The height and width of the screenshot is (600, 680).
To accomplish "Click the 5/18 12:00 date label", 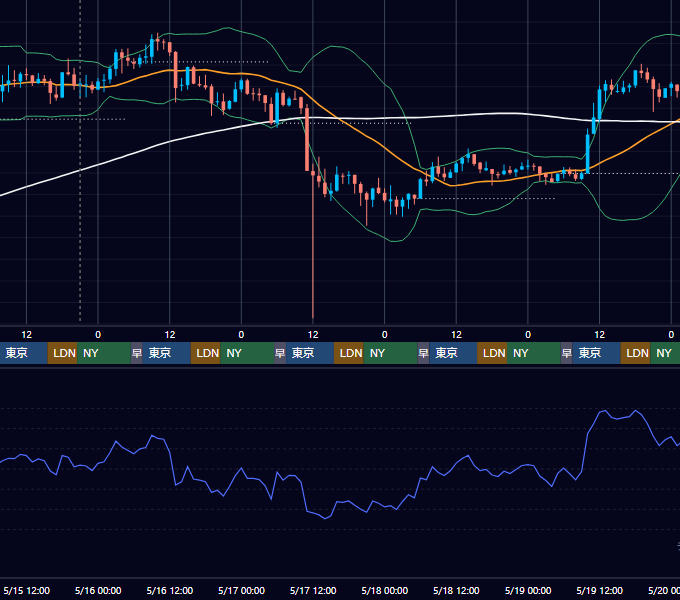I will (456, 590).
